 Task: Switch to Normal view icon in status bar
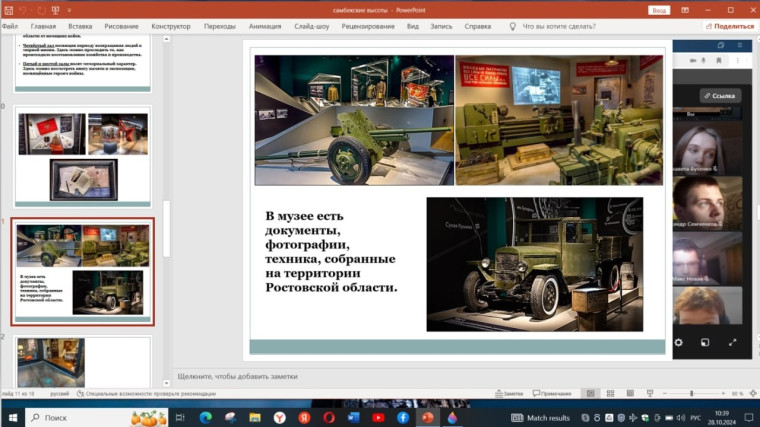pos(590,394)
